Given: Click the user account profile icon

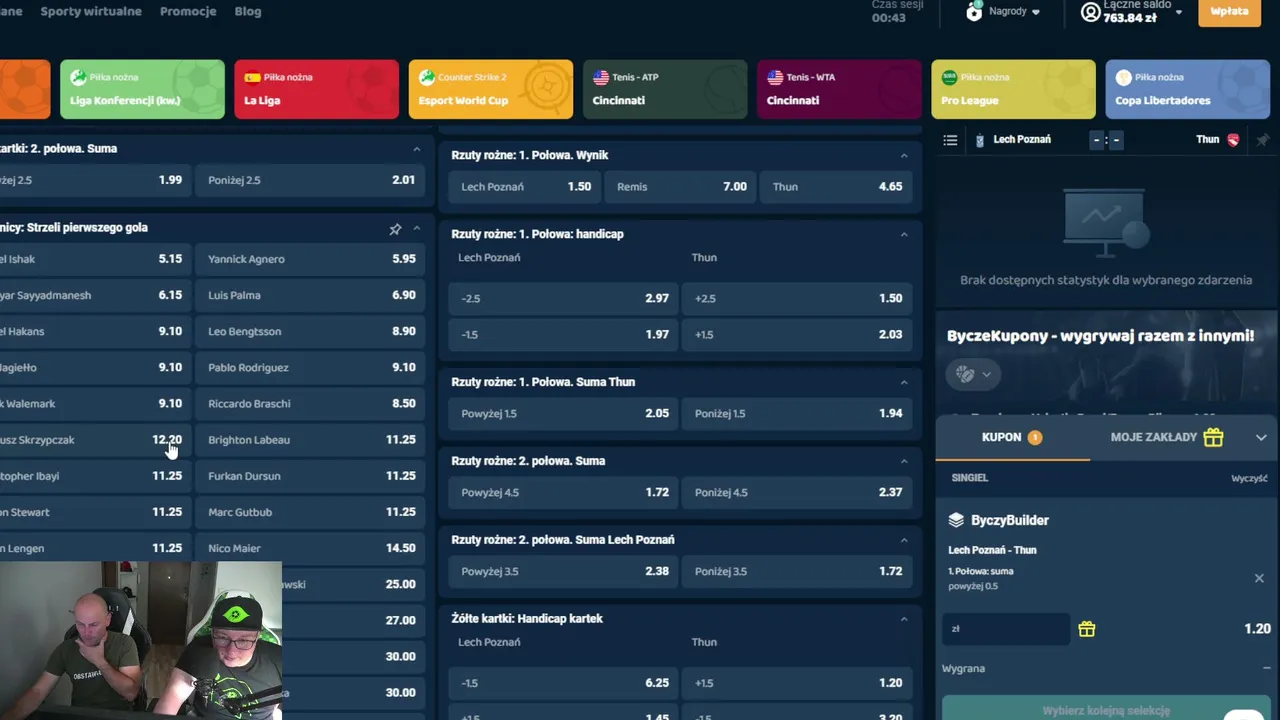Looking at the screenshot, I should pyautogui.click(x=1090, y=12).
